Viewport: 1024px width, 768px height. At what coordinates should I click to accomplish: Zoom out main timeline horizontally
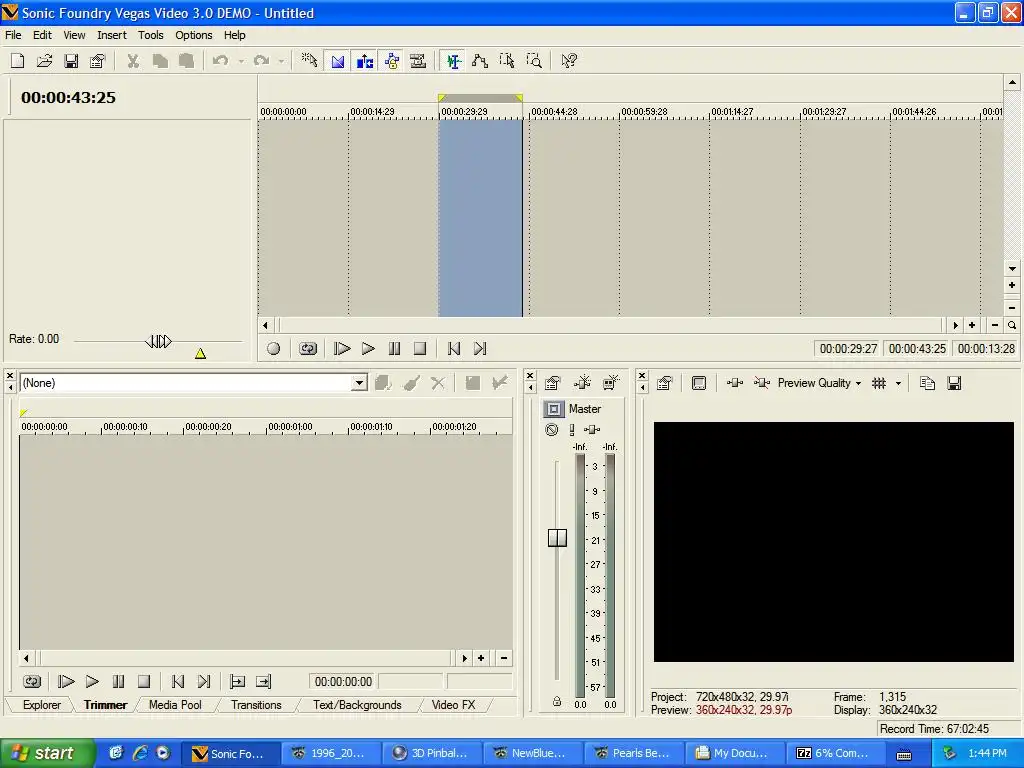pyautogui.click(x=995, y=325)
